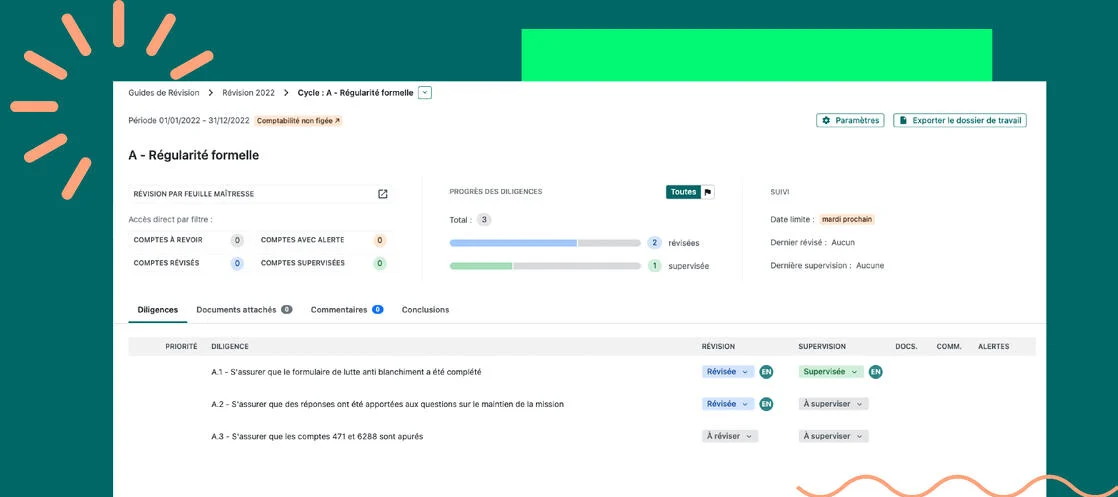Open A.3 À réviser status dropdown
The height and width of the screenshot is (497, 1118).
pos(729,436)
